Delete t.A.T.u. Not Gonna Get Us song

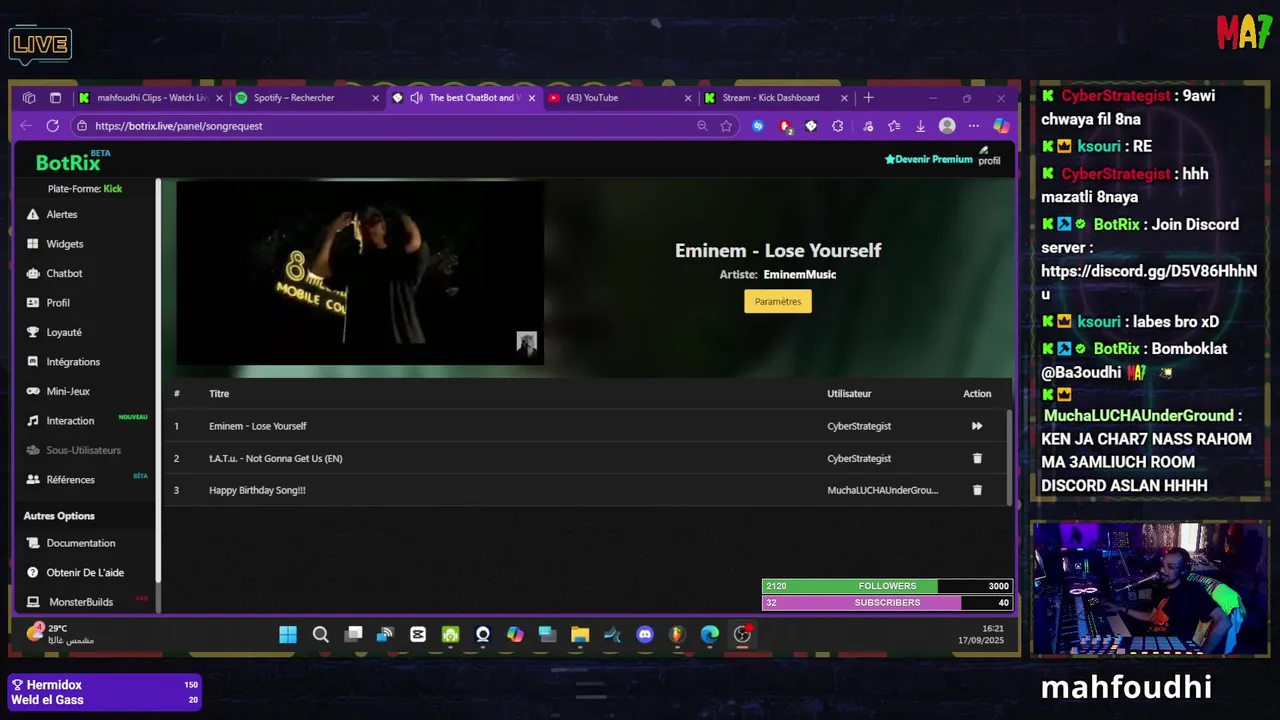click(977, 458)
